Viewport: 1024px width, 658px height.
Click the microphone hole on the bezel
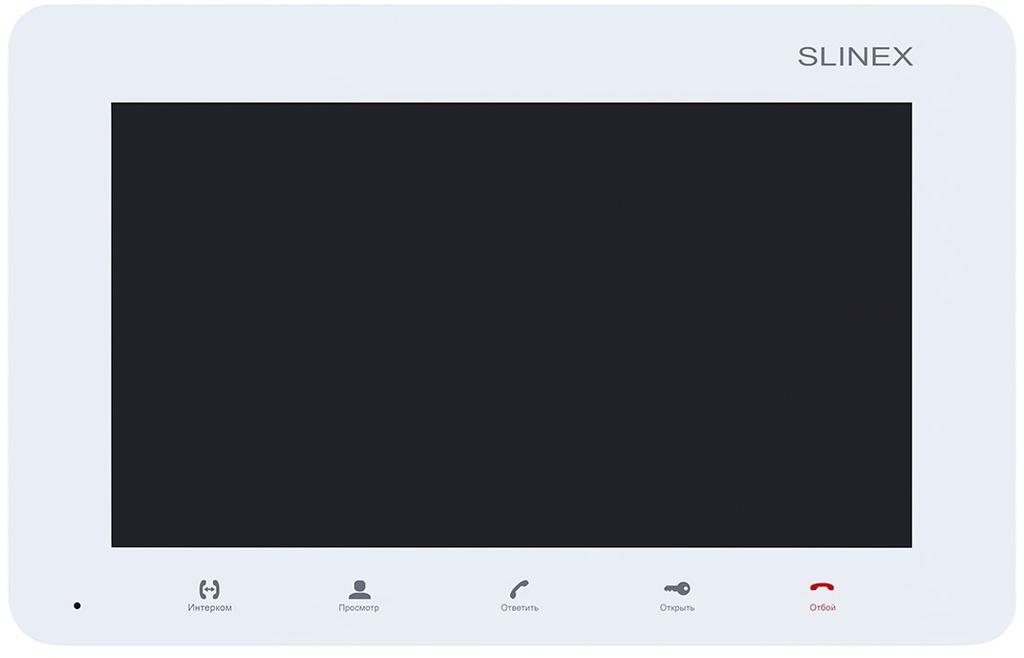click(77, 606)
